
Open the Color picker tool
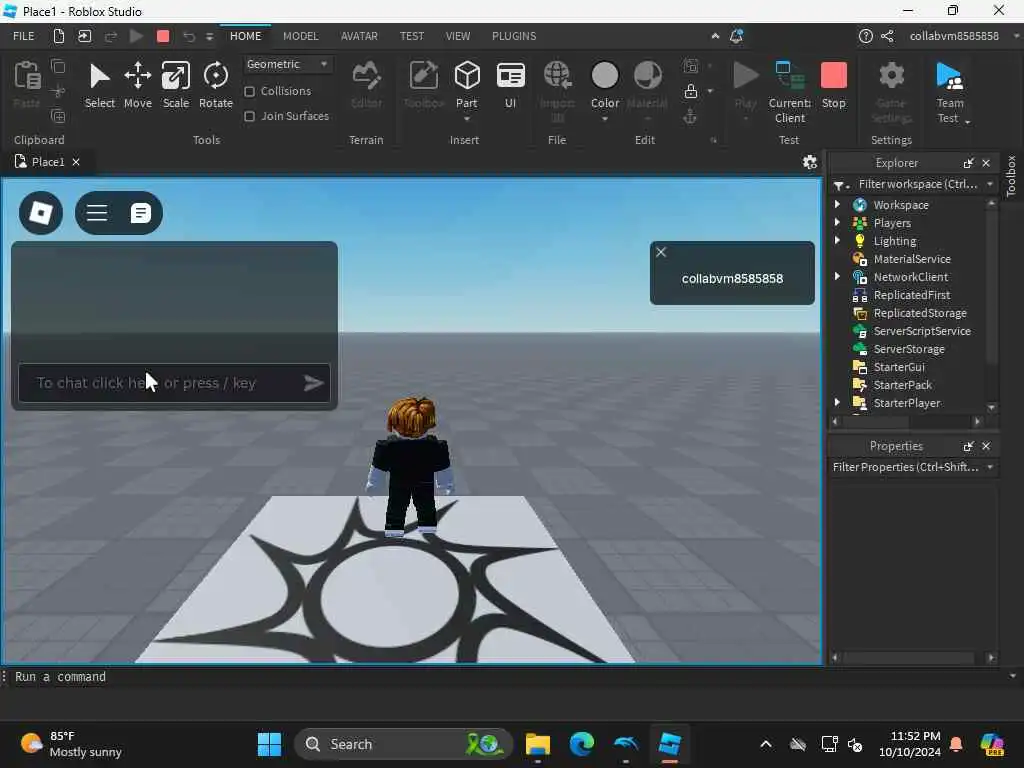(x=605, y=84)
